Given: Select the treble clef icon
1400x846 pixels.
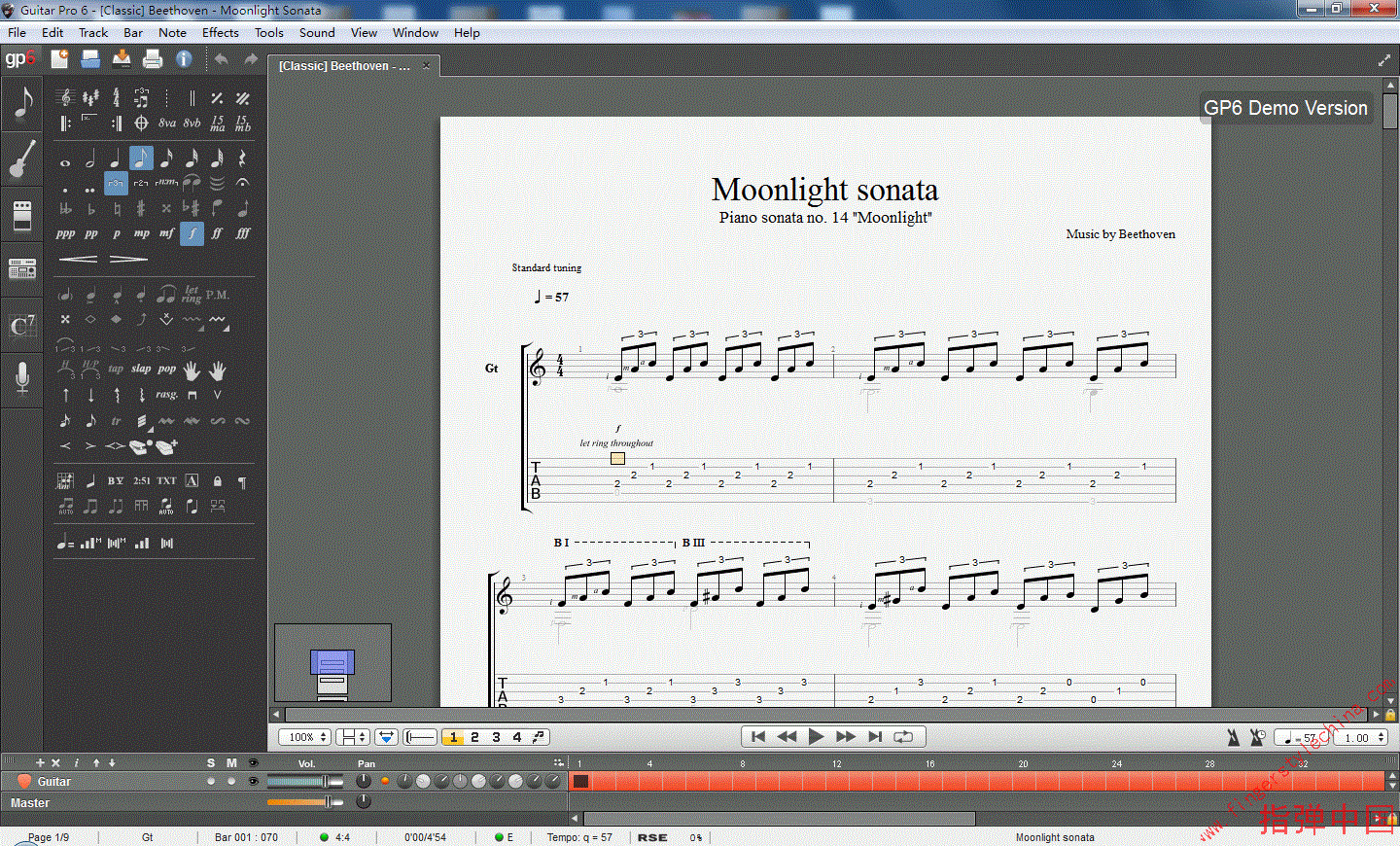Looking at the screenshot, I should (x=65, y=97).
